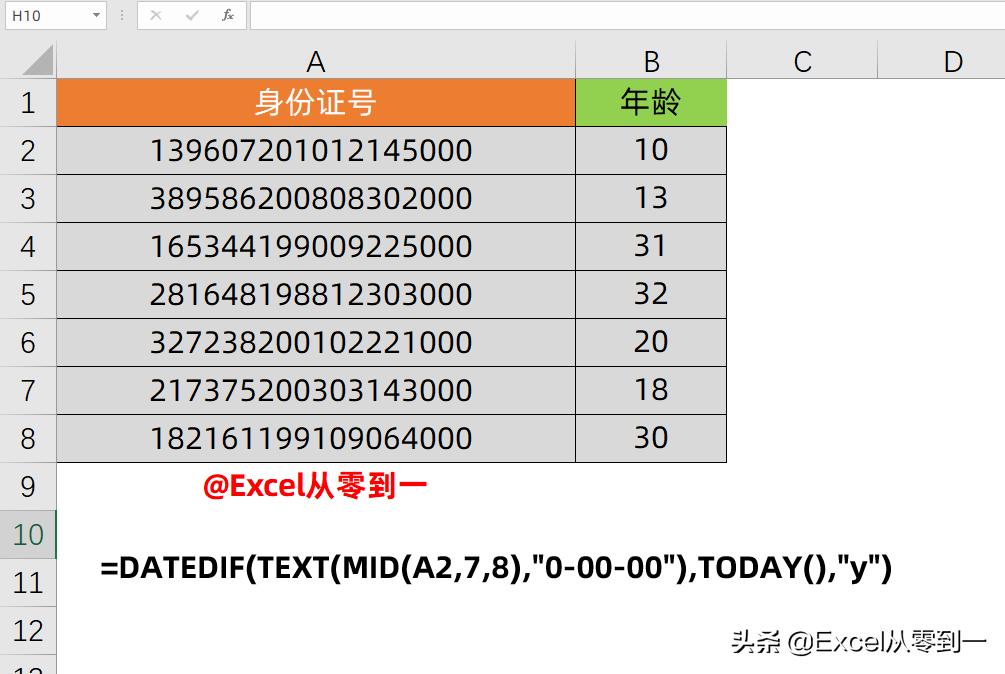Image resolution: width=1005 pixels, height=674 pixels.
Task: Click the Insert Function fx icon
Action: tap(228, 15)
